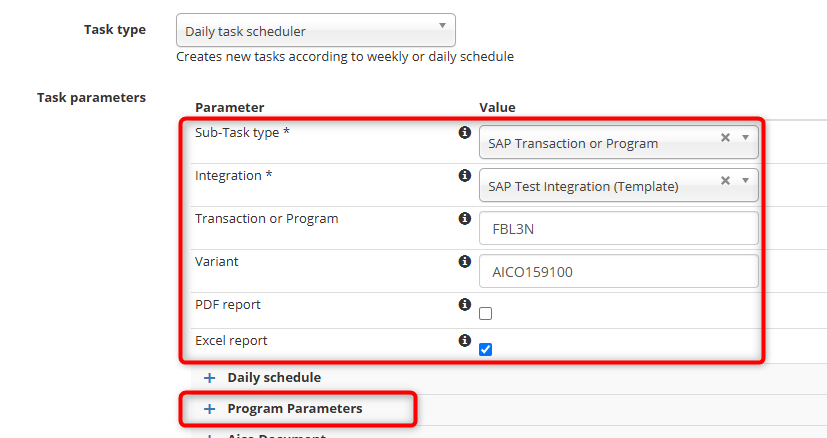Expand the Daily schedule section
The height and width of the screenshot is (438, 827).
210,378
